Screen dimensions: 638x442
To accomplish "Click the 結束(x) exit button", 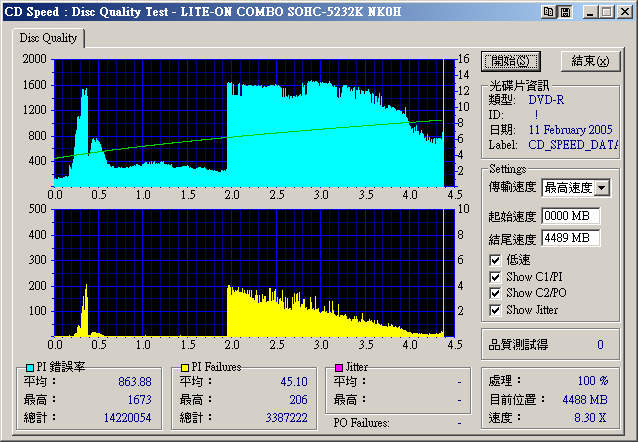I will coord(590,61).
